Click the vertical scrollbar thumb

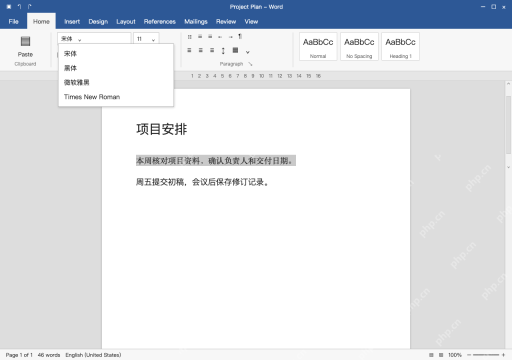tap(508, 125)
